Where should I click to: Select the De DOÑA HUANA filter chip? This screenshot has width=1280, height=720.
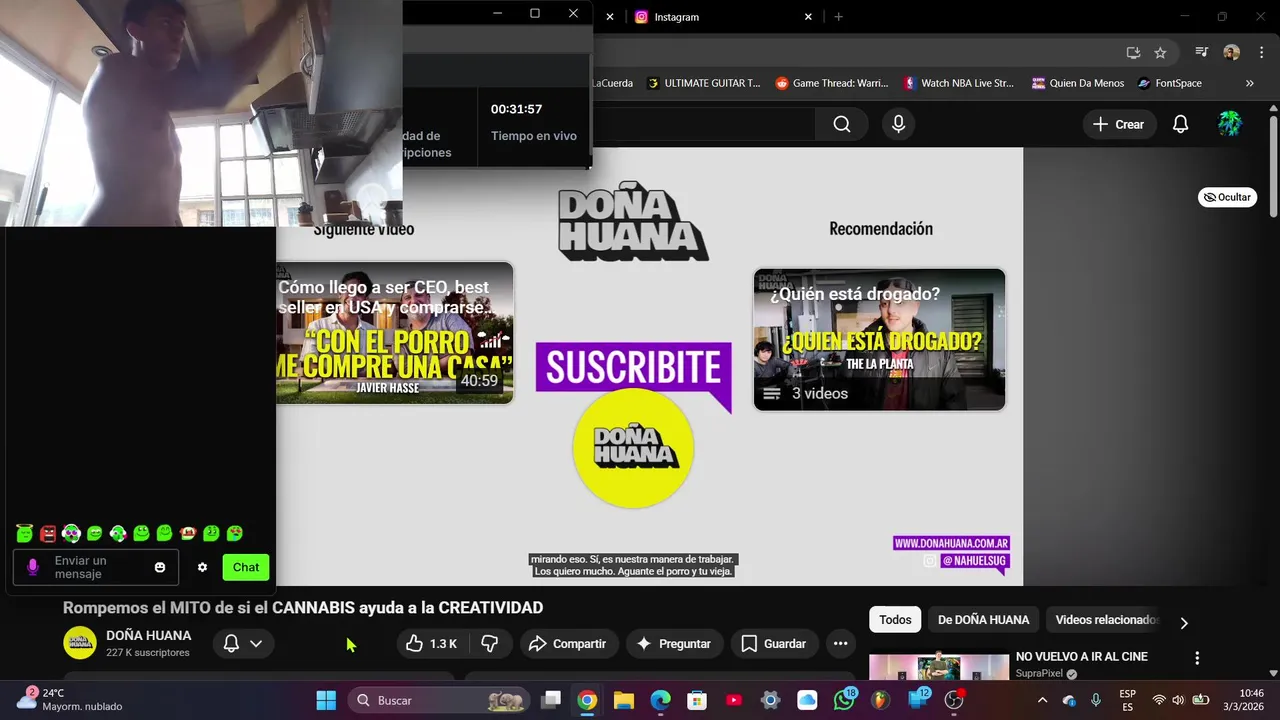point(983,620)
